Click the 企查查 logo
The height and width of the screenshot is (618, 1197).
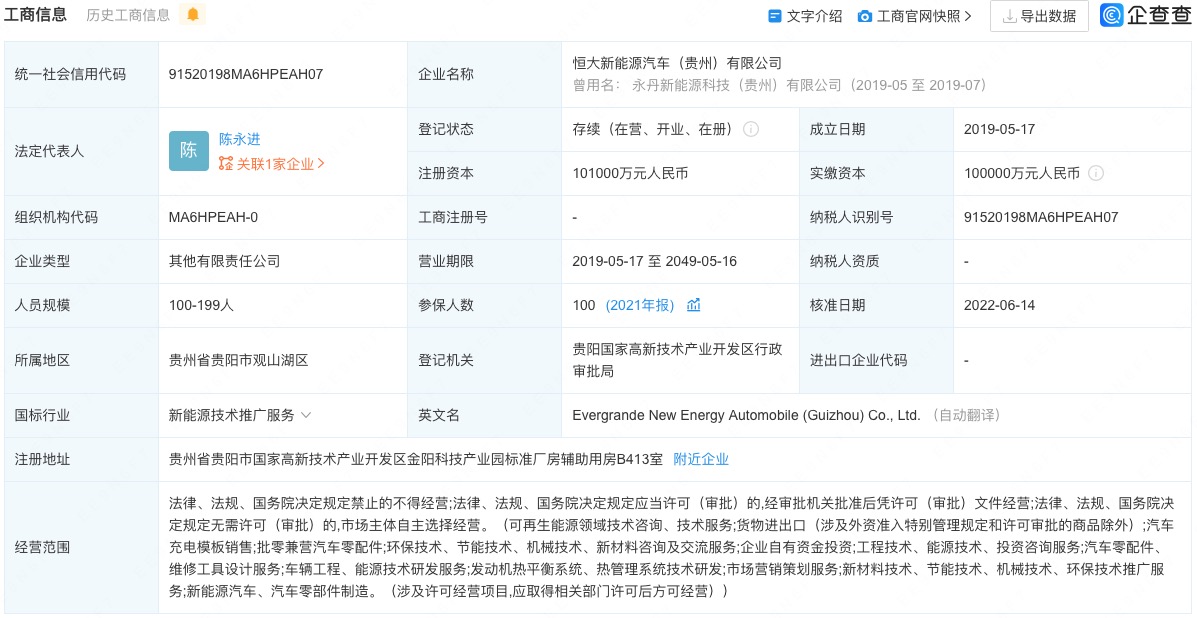click(1145, 15)
